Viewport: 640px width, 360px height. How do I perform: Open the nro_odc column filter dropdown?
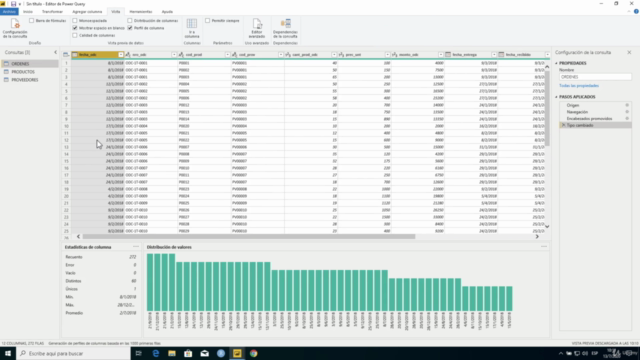tap(174, 55)
